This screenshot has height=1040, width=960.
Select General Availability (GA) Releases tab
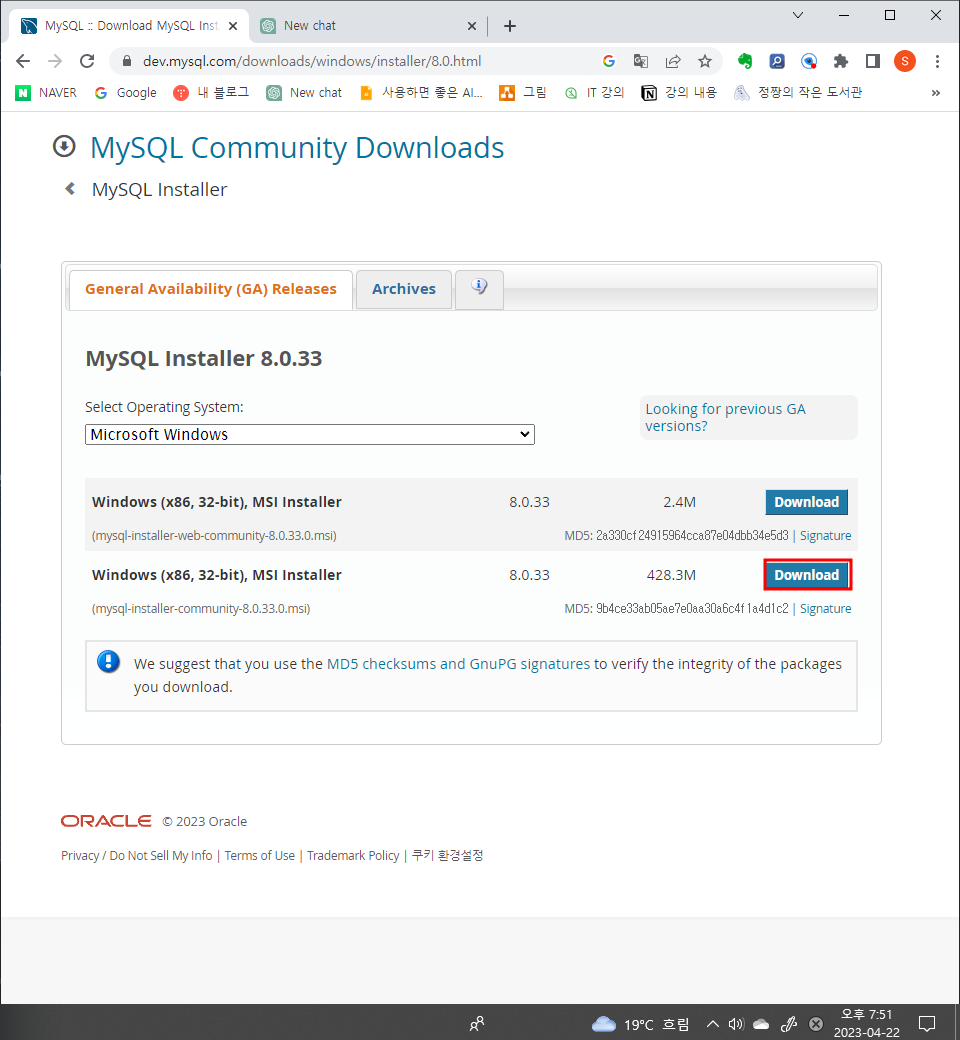(x=211, y=289)
